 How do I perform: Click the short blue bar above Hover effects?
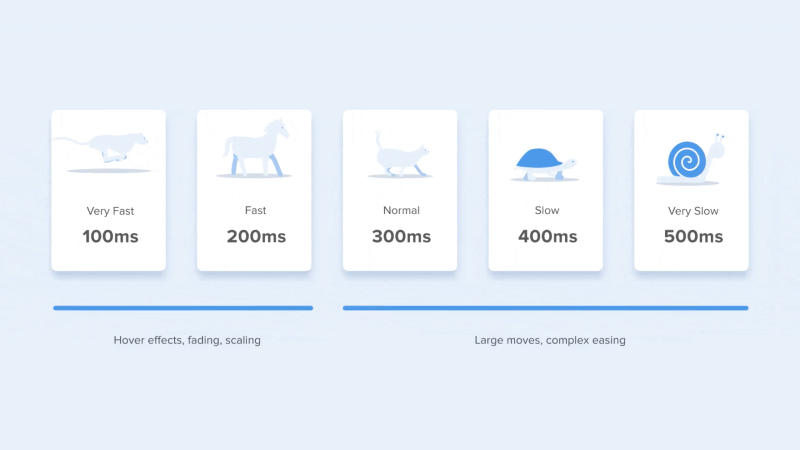pyautogui.click(x=183, y=308)
